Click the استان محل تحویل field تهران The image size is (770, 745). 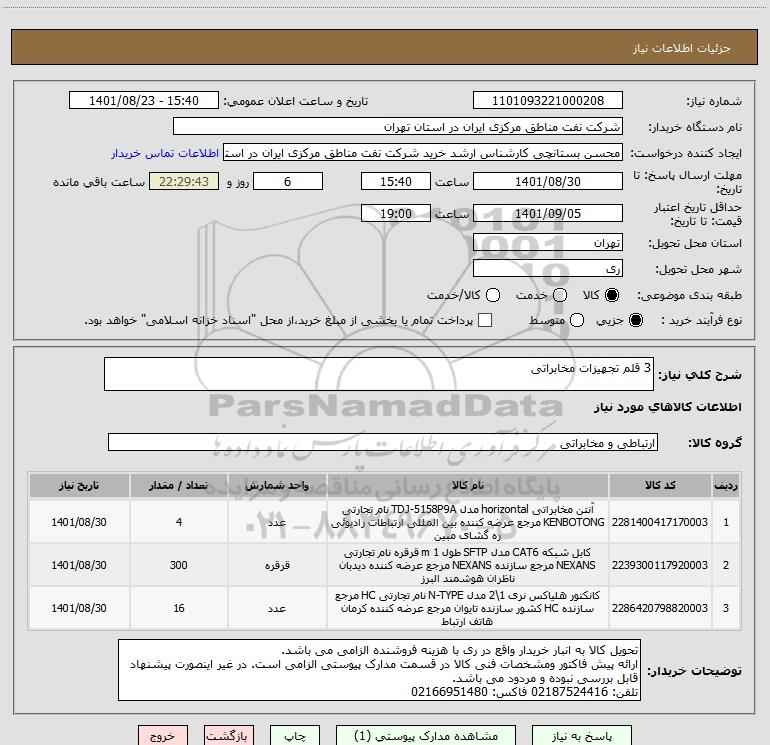(x=548, y=243)
